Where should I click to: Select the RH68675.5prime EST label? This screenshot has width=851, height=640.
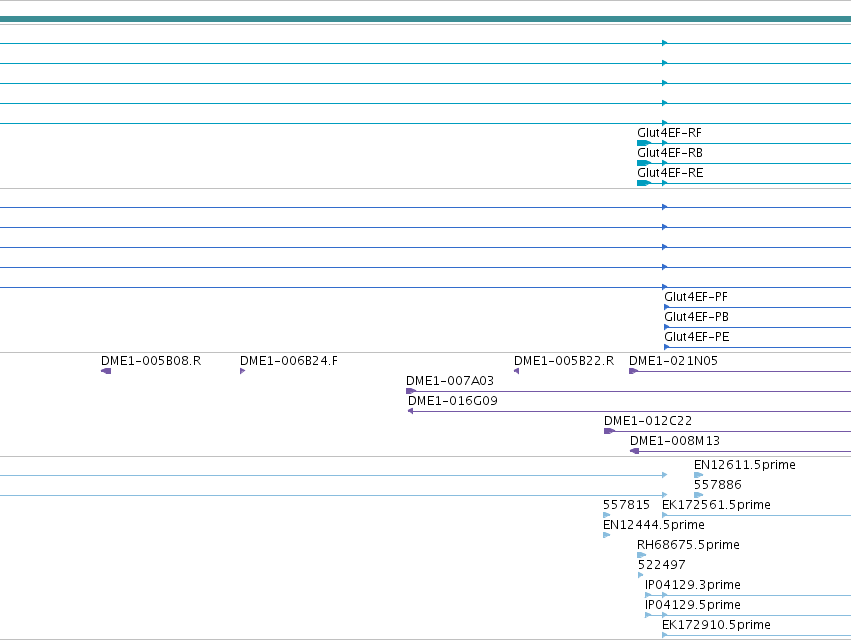point(688,545)
